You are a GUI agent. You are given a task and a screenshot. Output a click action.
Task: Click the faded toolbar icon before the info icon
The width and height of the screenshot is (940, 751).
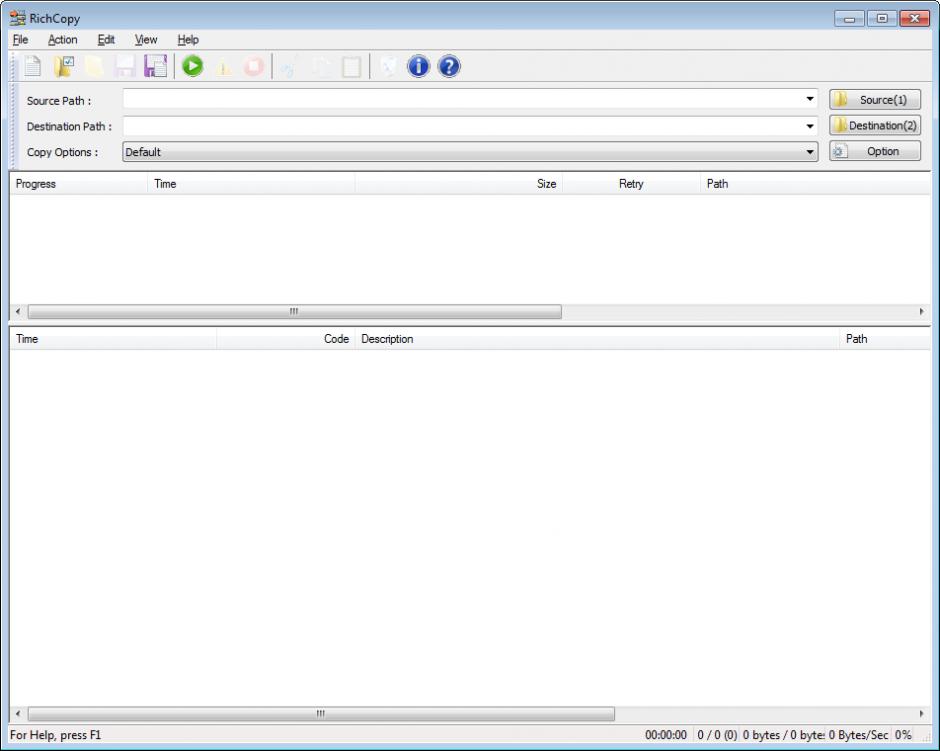(x=388, y=66)
